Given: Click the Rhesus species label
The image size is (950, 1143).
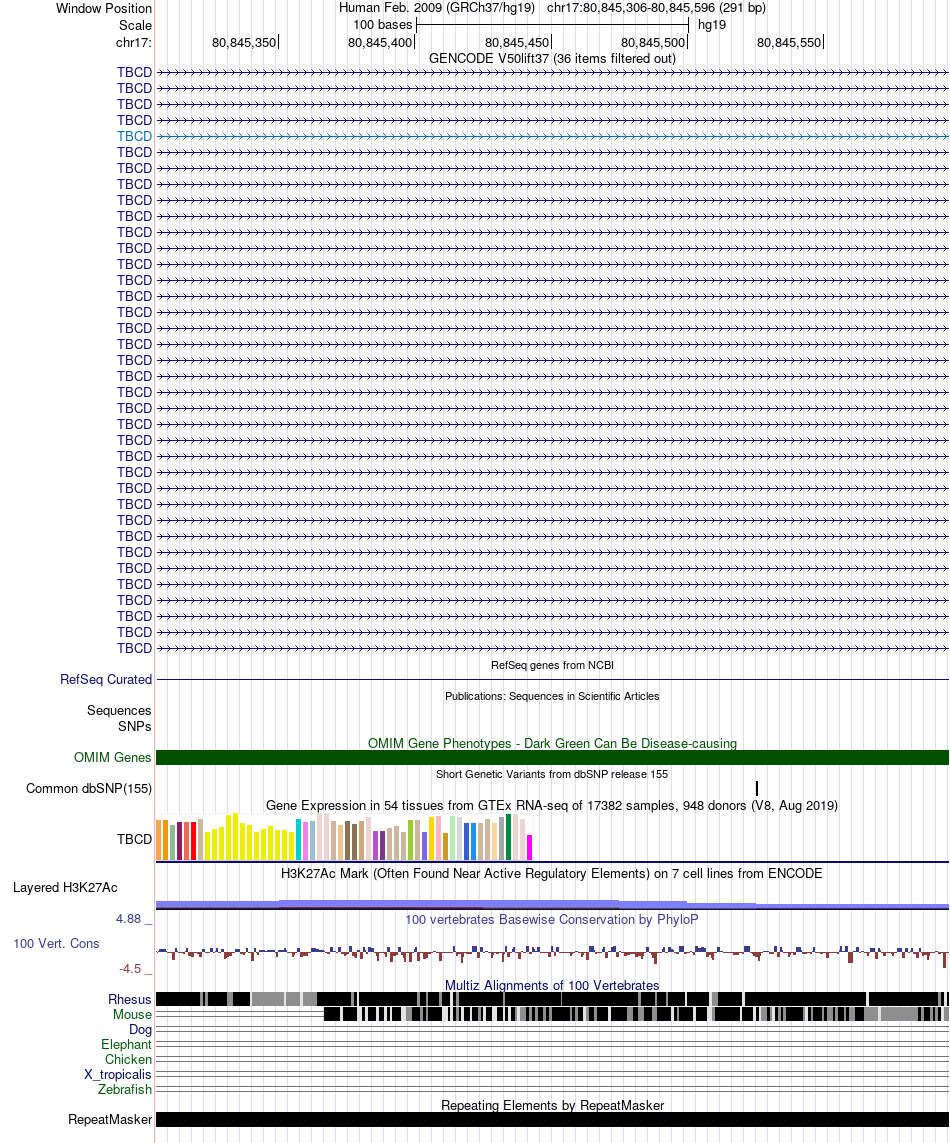Looking at the screenshot, I should (130, 1000).
